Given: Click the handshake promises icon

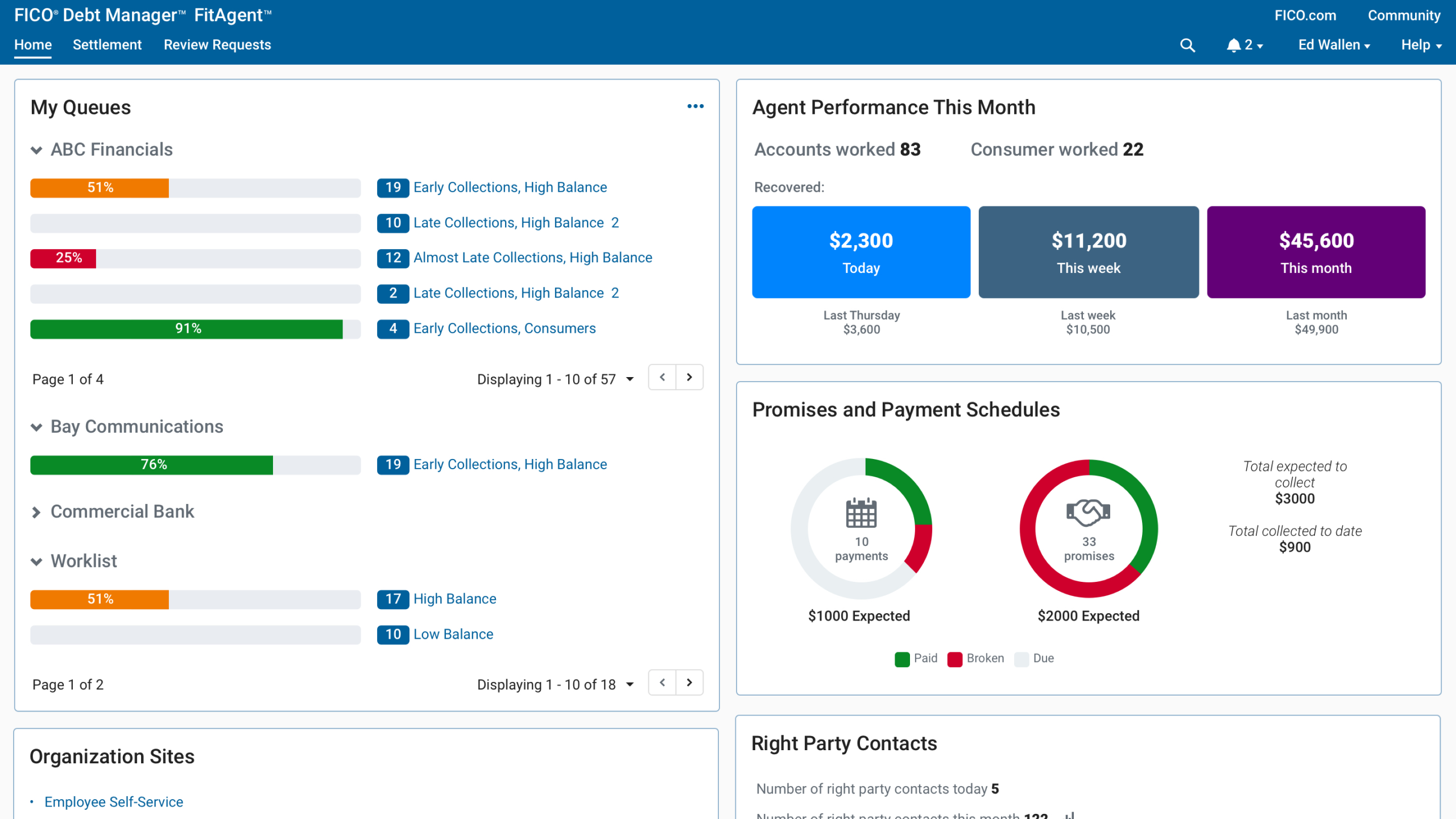Looking at the screenshot, I should pos(1088,512).
